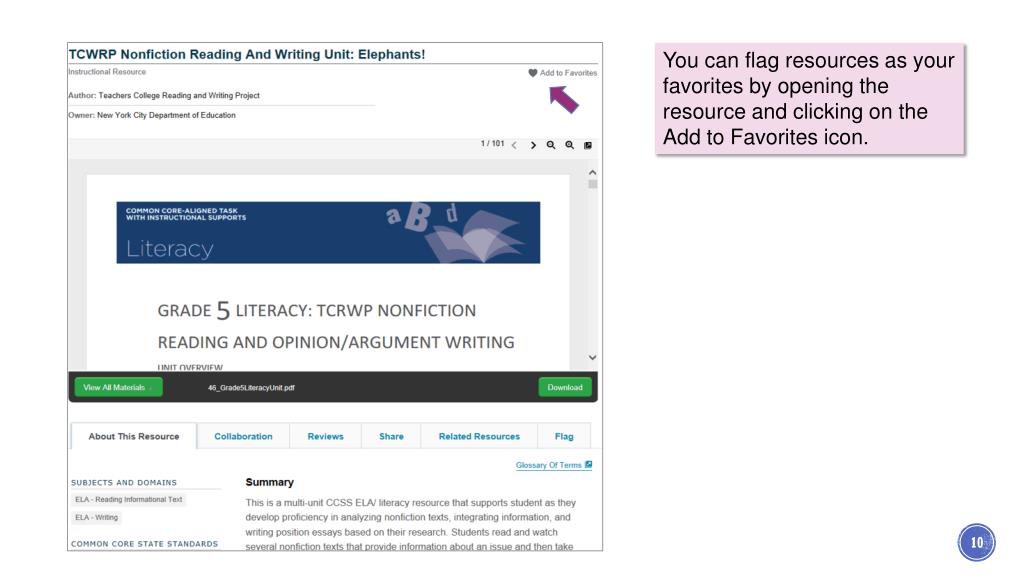Screen dimensions: 1024x576
Task: Open the Share tab
Action: click(391, 436)
